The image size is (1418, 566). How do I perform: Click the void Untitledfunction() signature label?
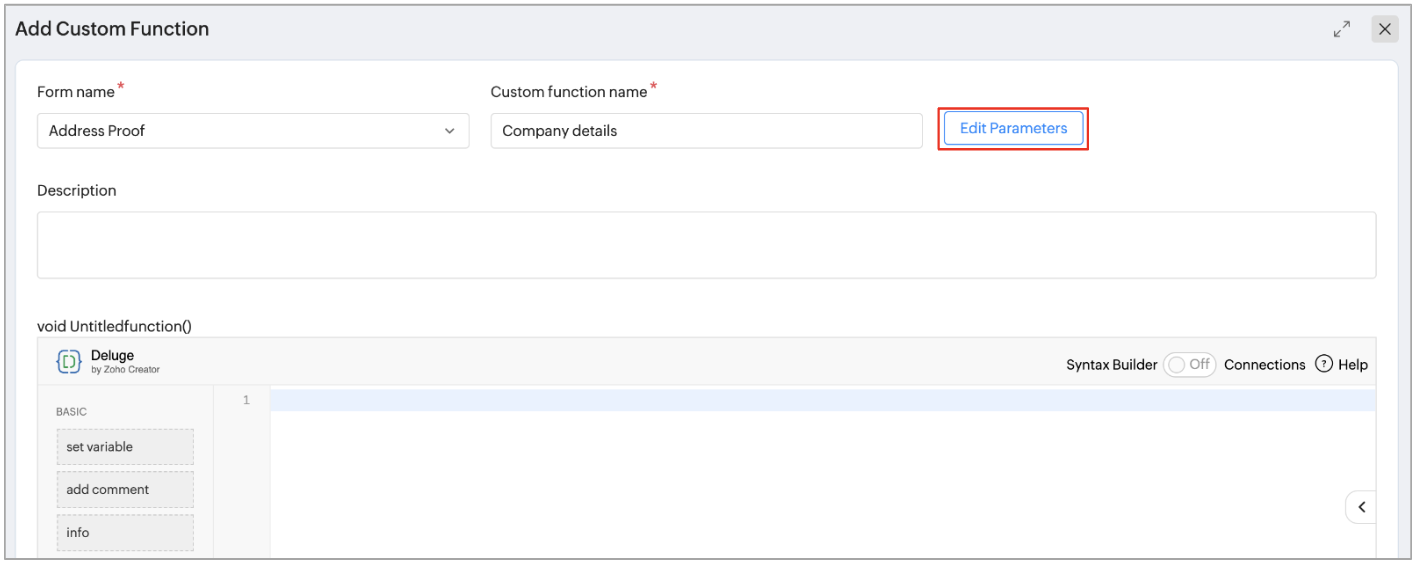point(114,326)
